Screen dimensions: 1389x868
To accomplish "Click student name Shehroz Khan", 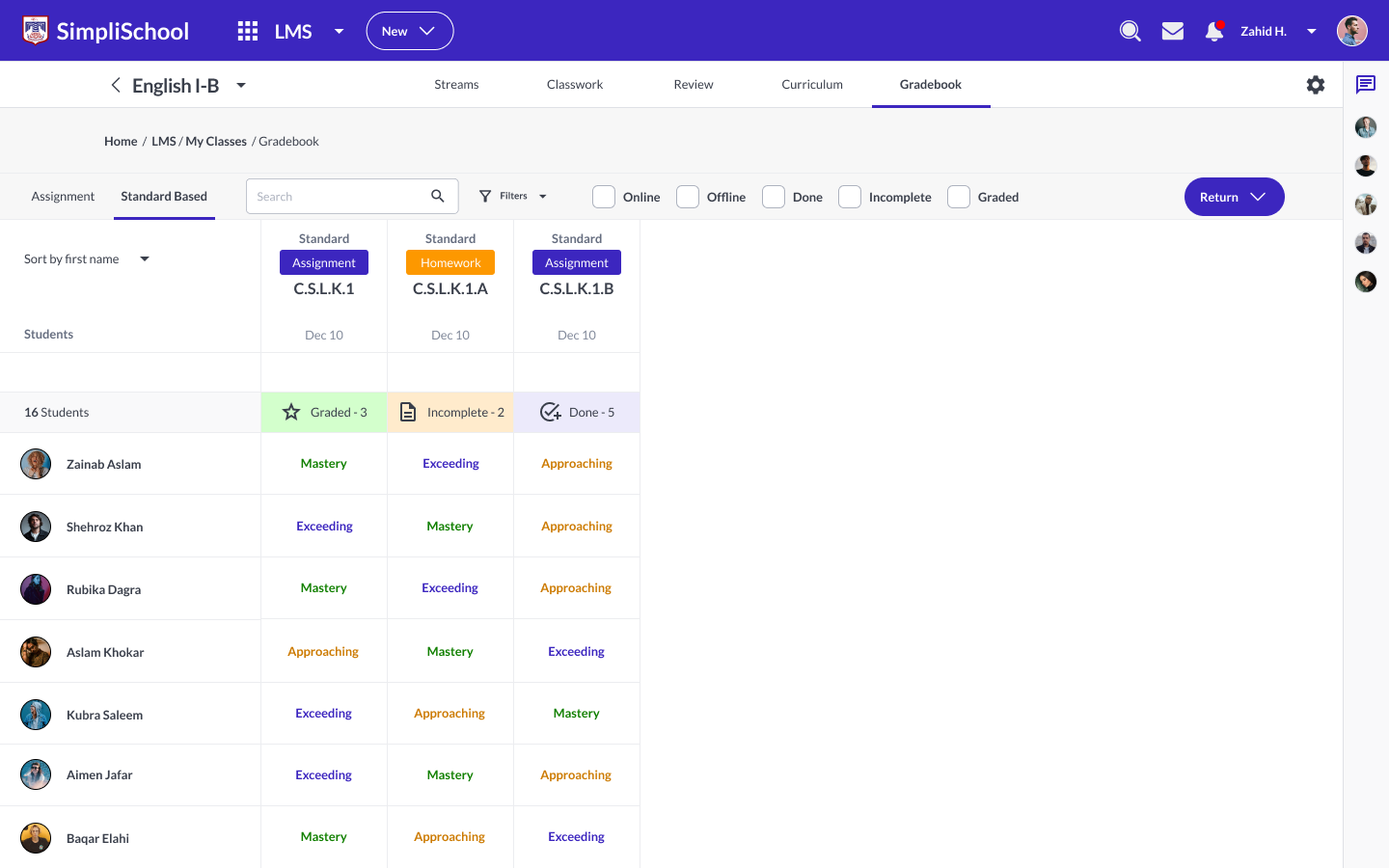I will tap(105, 527).
